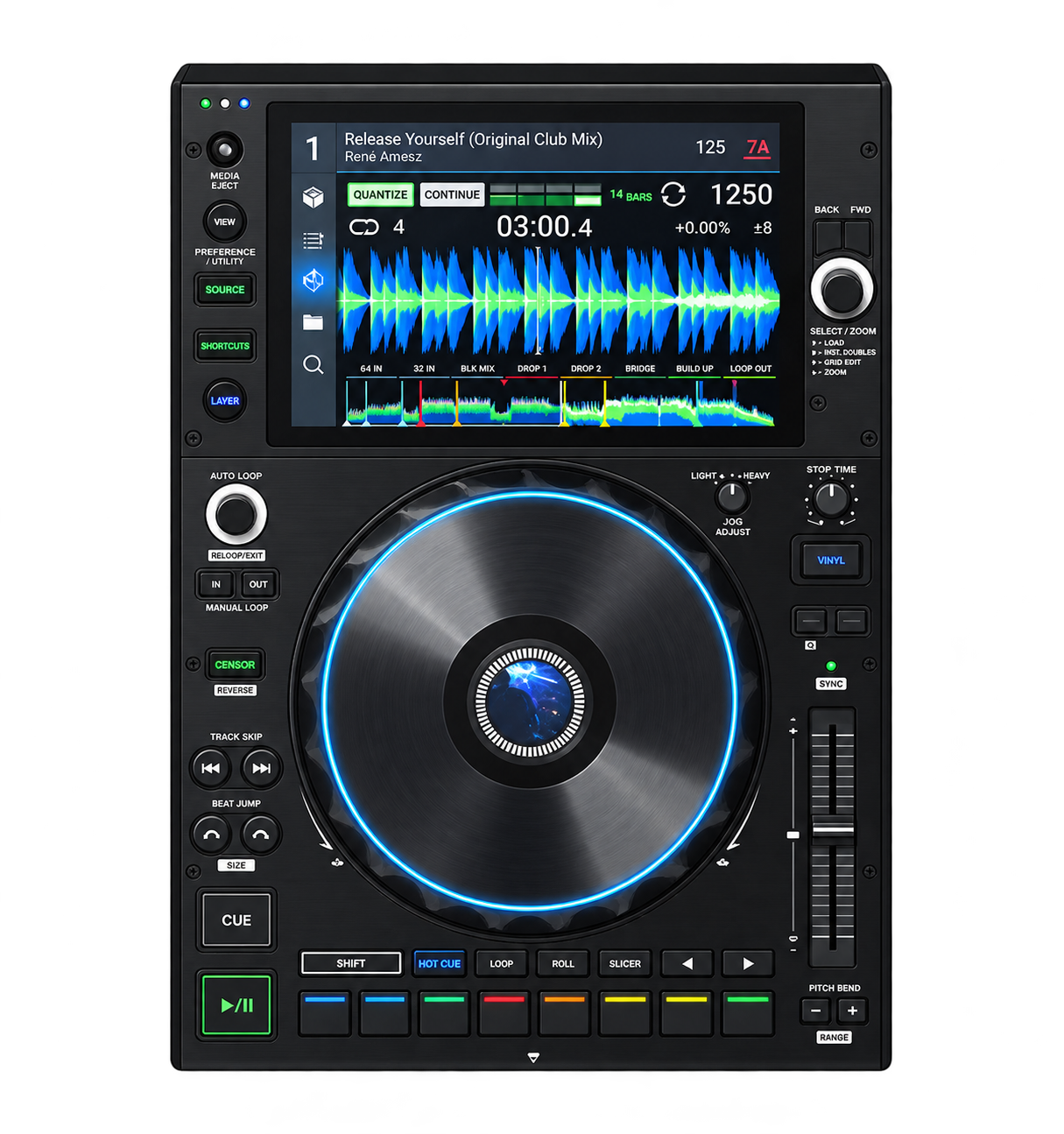1064x1134 pixels.
Task: Toggle CONTINUE playback mode on display
Action: pos(452,194)
